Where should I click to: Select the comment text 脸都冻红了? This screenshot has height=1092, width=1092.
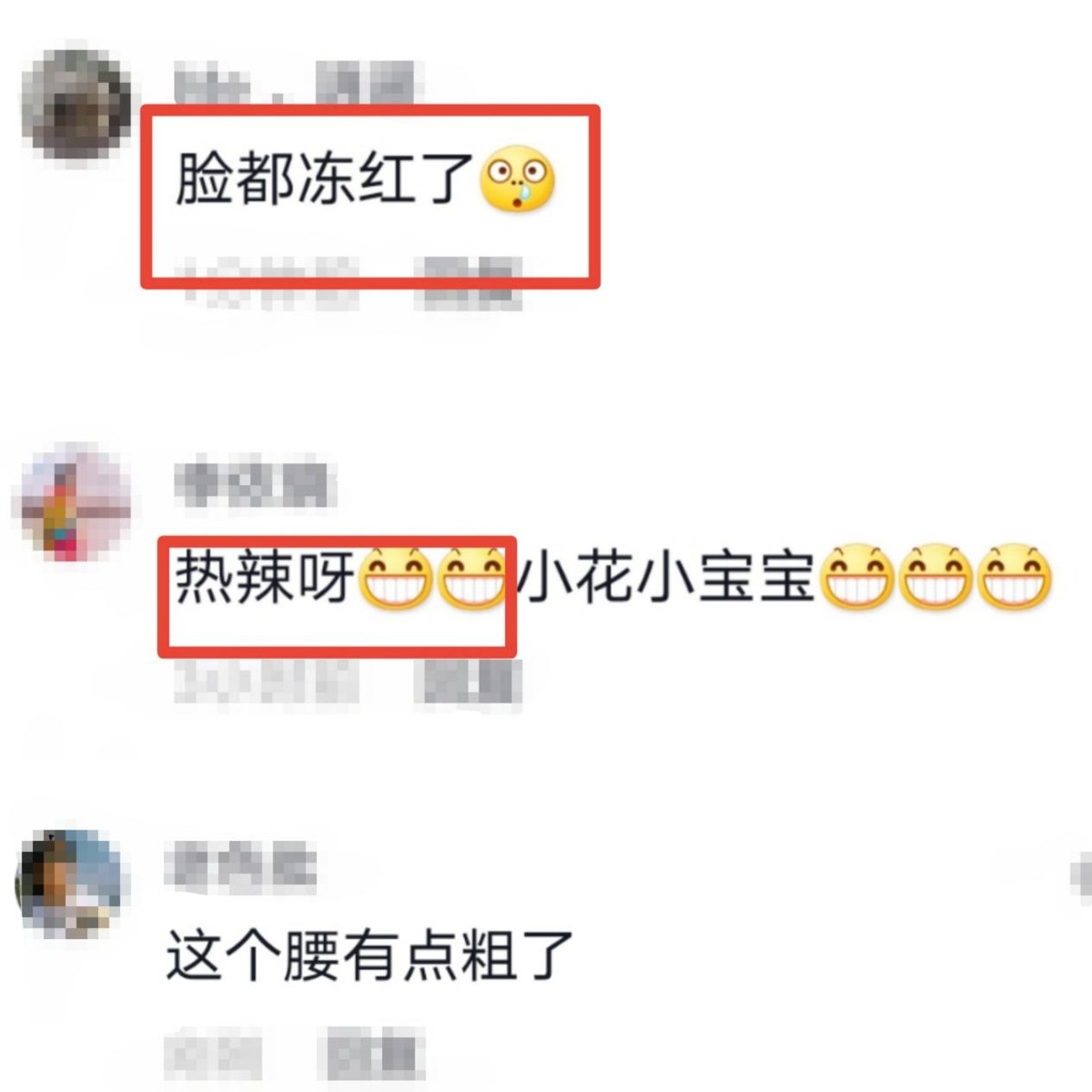(x=325, y=179)
